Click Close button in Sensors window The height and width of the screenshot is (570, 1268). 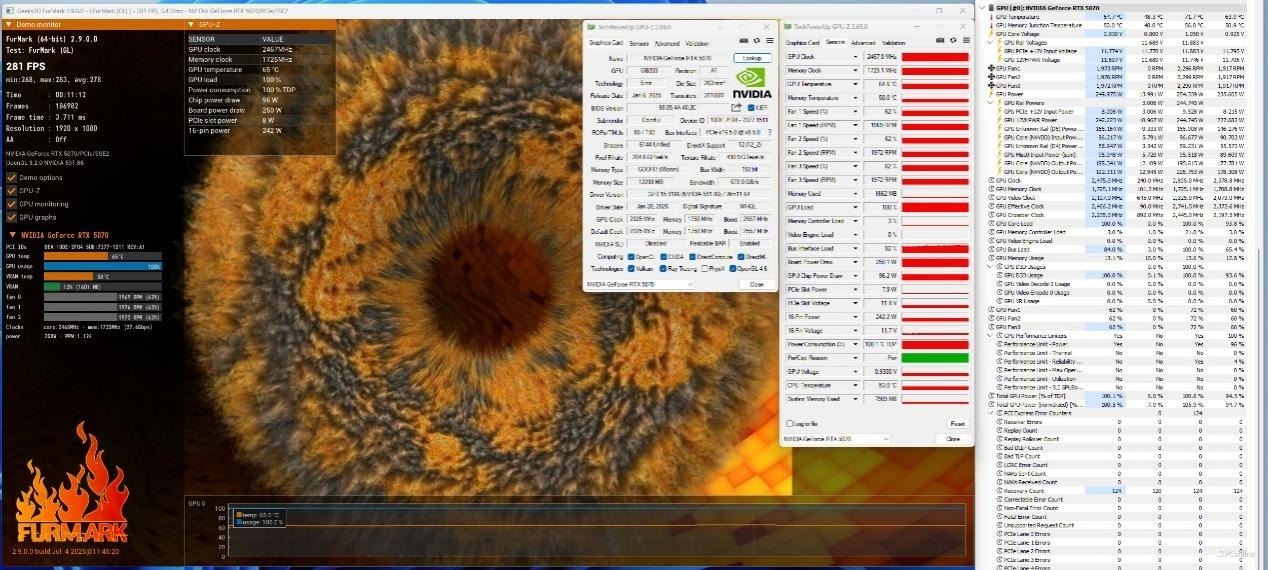pos(953,438)
